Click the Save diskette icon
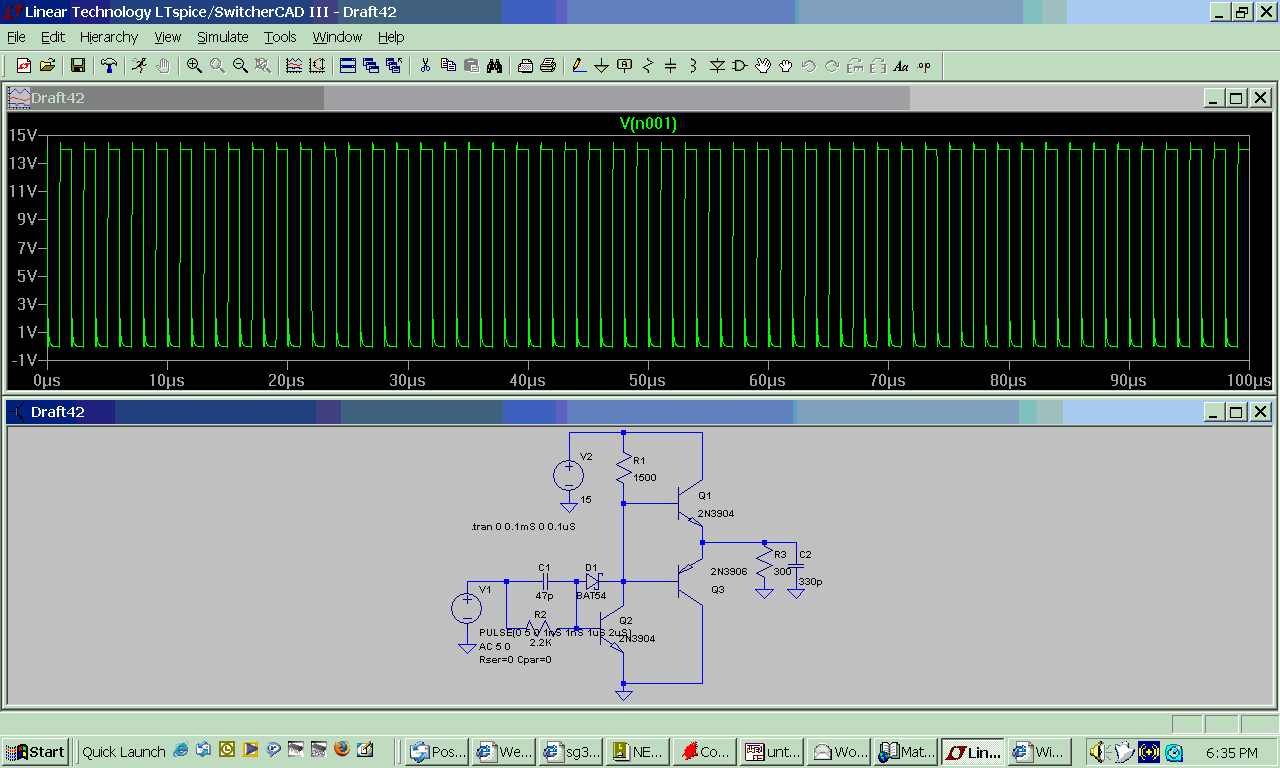This screenshot has width=1280, height=768. pyautogui.click(x=77, y=66)
